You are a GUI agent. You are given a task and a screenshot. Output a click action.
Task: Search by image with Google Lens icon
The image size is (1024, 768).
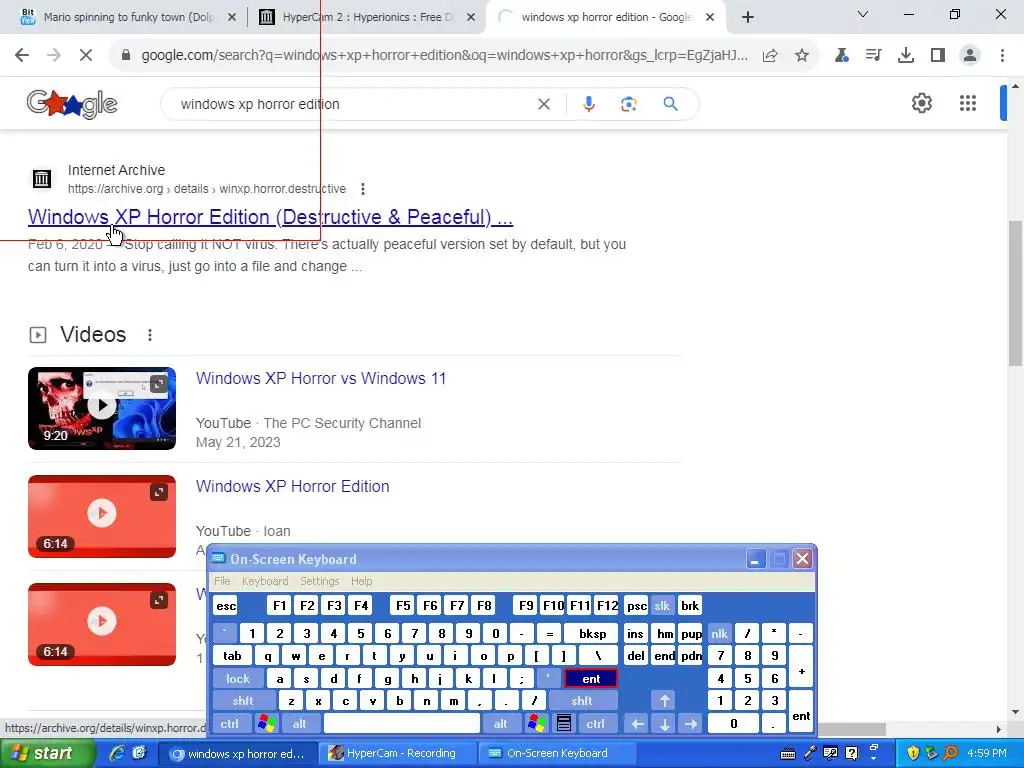point(628,104)
